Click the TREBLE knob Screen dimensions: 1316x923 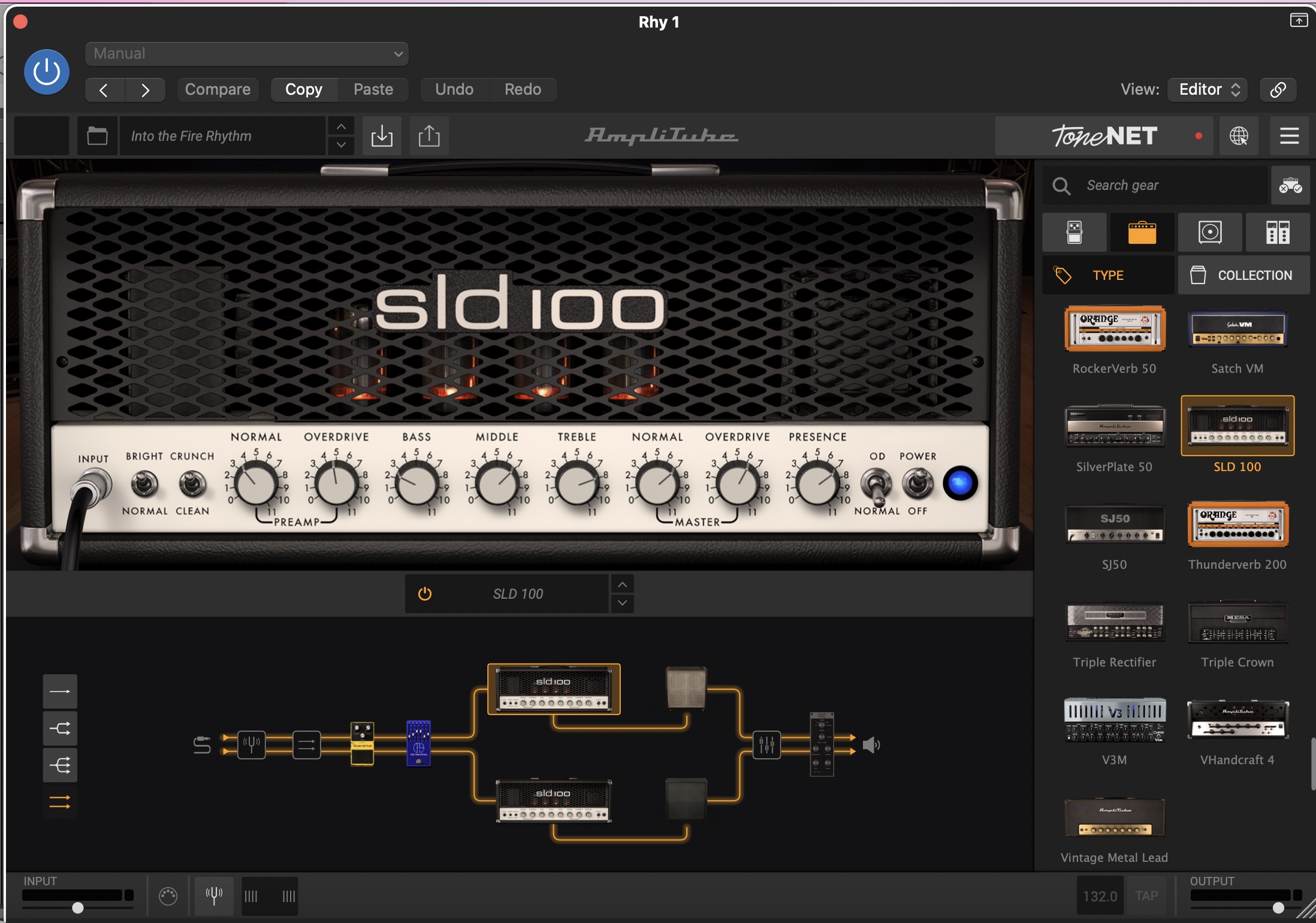point(577,485)
